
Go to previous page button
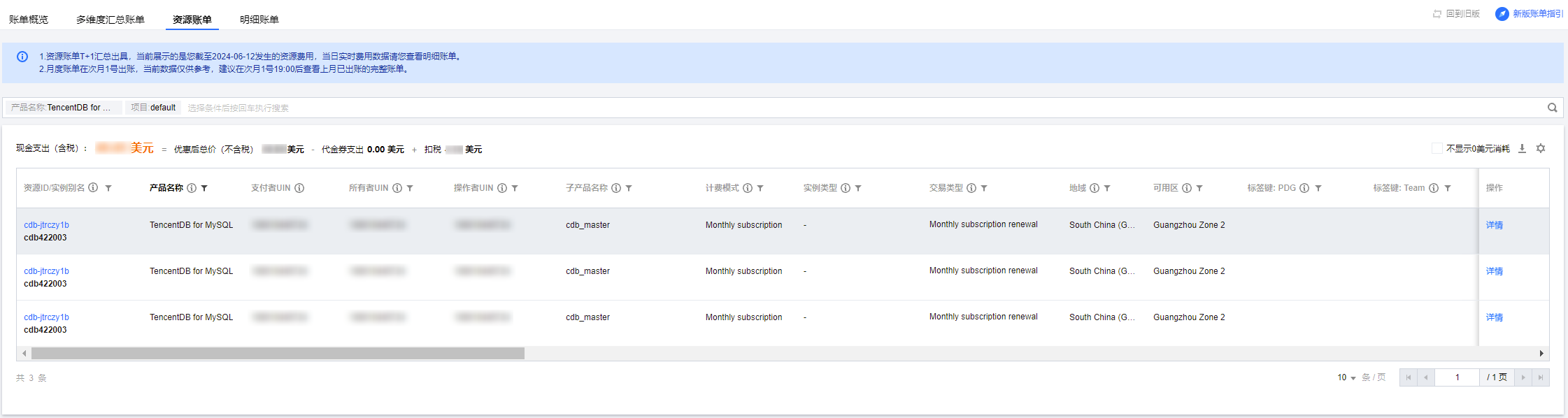1426,377
